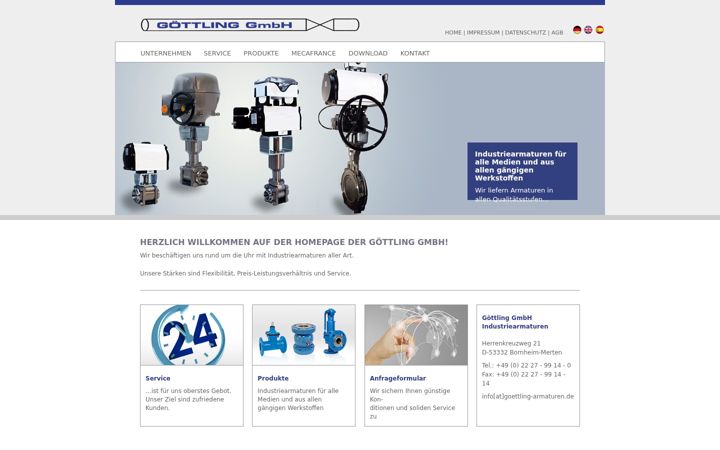Viewport: 720px width, 450px height.
Task: Select the 'Herrenkreuzweg 21' address line
Action: point(511,343)
